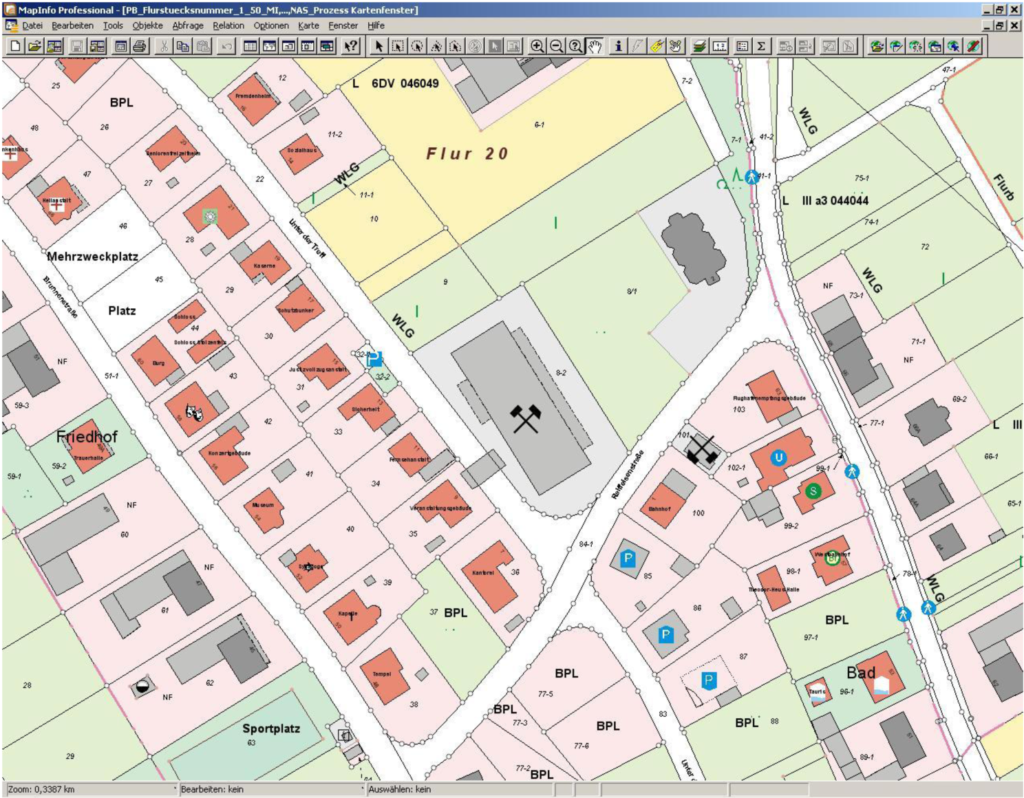Viewport: 1024px width, 798px height.
Task: Click the New Table toolbar icon
Action: click(x=14, y=46)
